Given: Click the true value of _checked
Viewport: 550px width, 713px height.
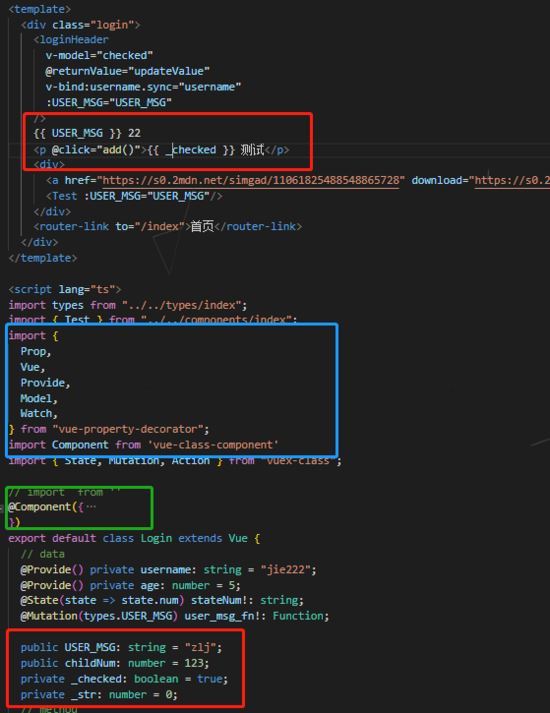Looking at the screenshot, I should click(210, 678).
